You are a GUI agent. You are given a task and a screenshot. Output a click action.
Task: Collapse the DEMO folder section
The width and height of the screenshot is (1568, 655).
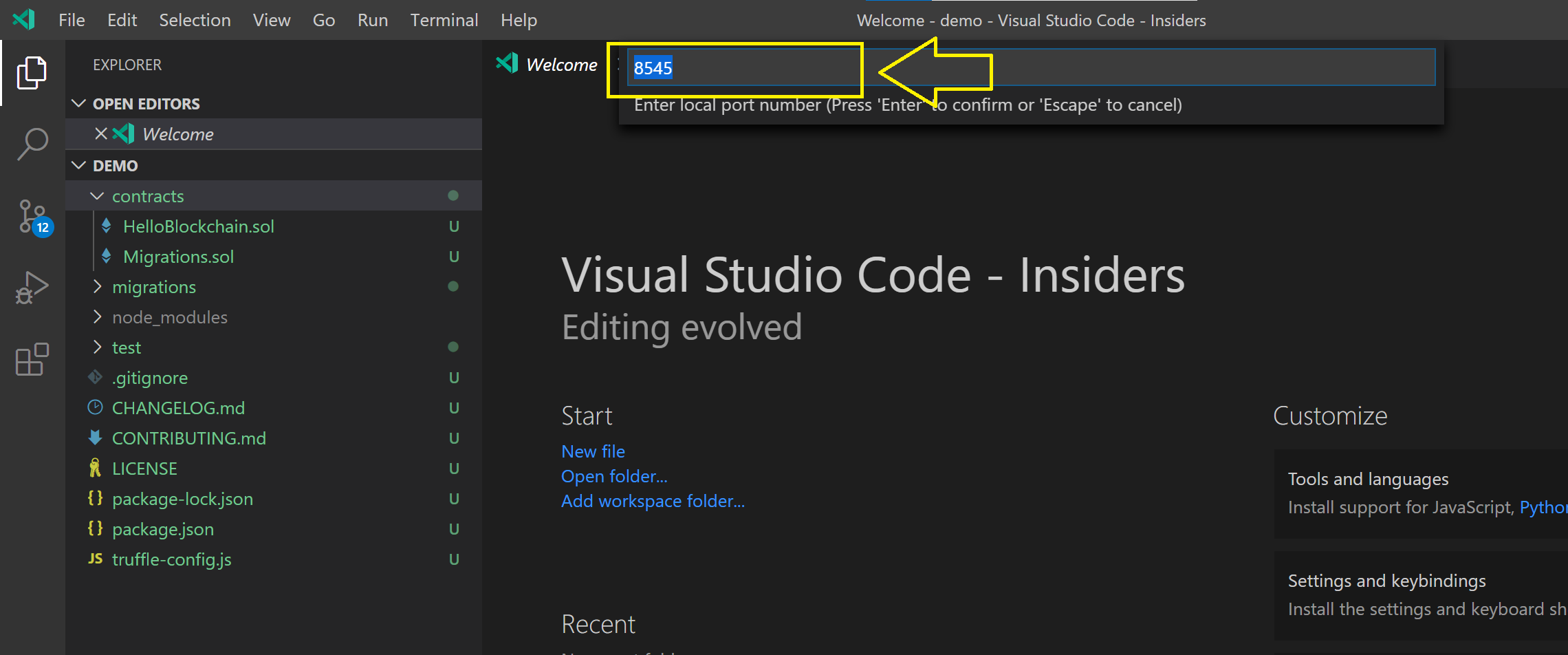[79, 165]
